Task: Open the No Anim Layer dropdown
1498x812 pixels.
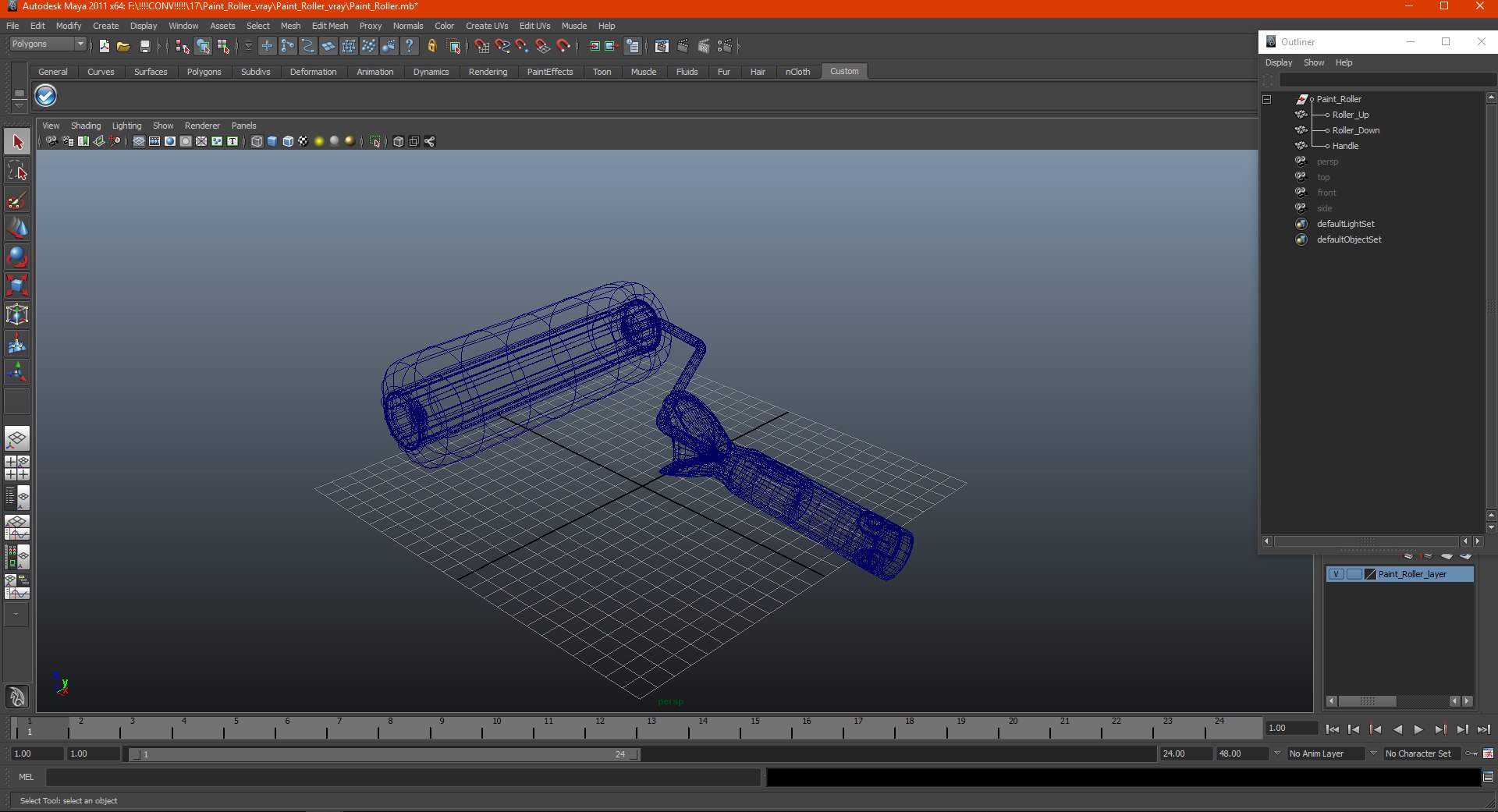Action: (1325, 753)
